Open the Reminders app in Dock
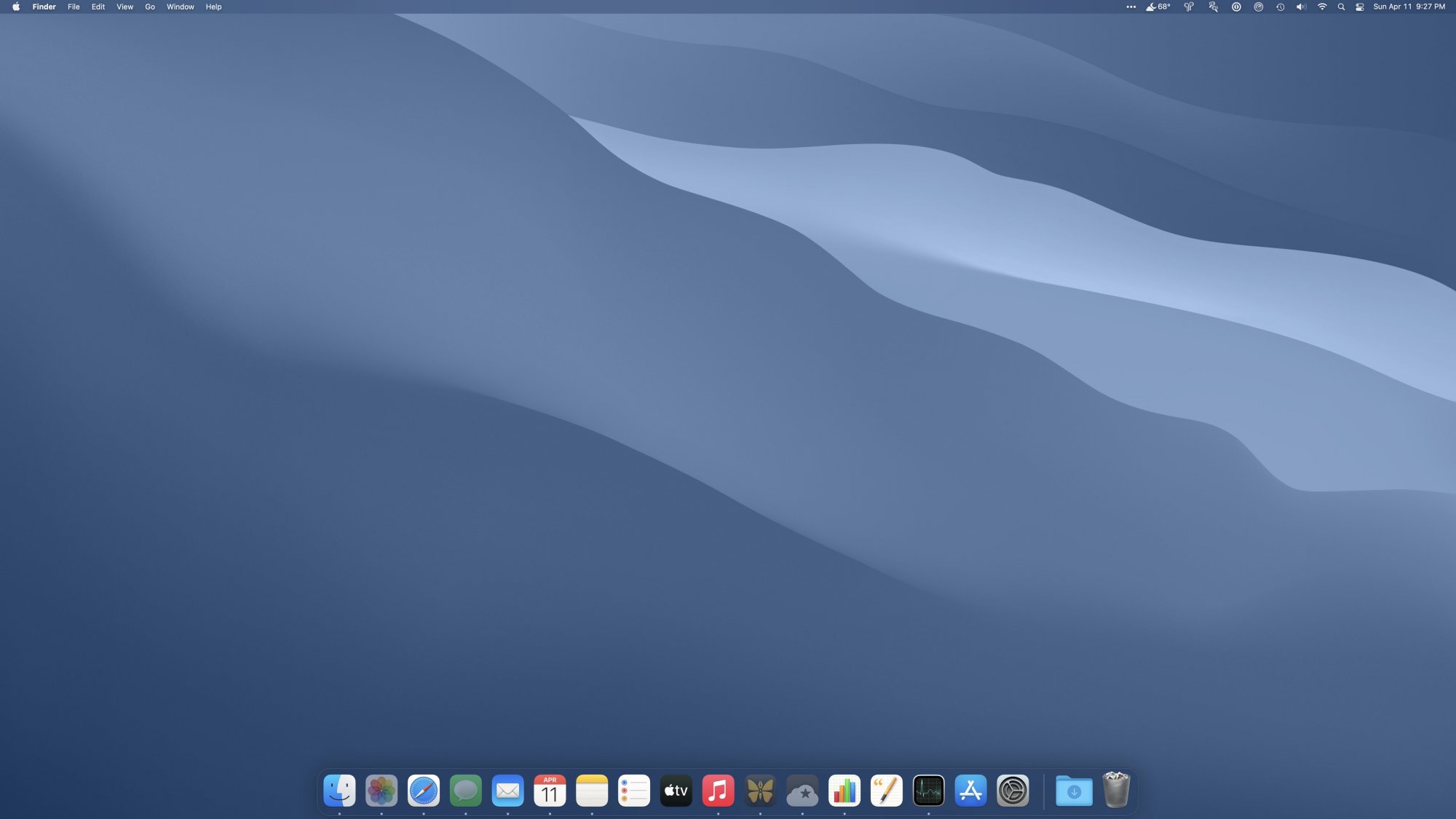The height and width of the screenshot is (819, 1456). [x=634, y=791]
